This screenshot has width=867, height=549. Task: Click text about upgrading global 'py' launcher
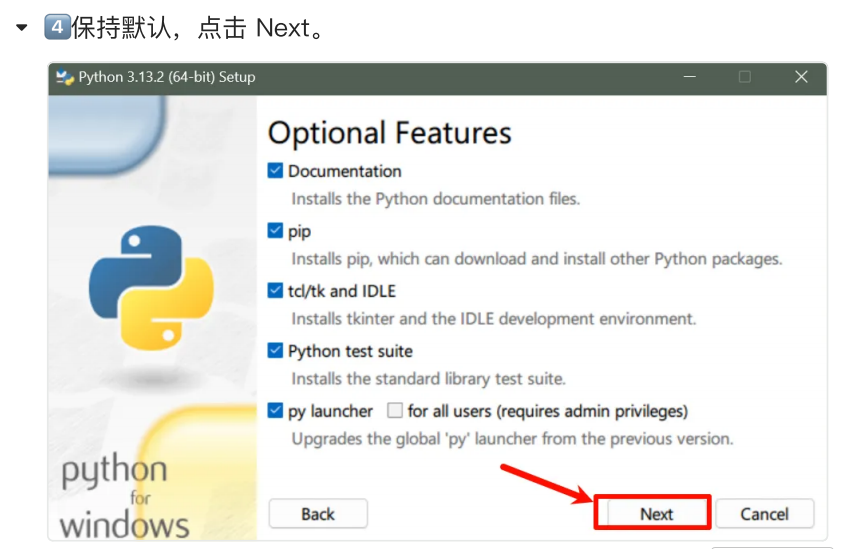pyautogui.click(x=513, y=439)
